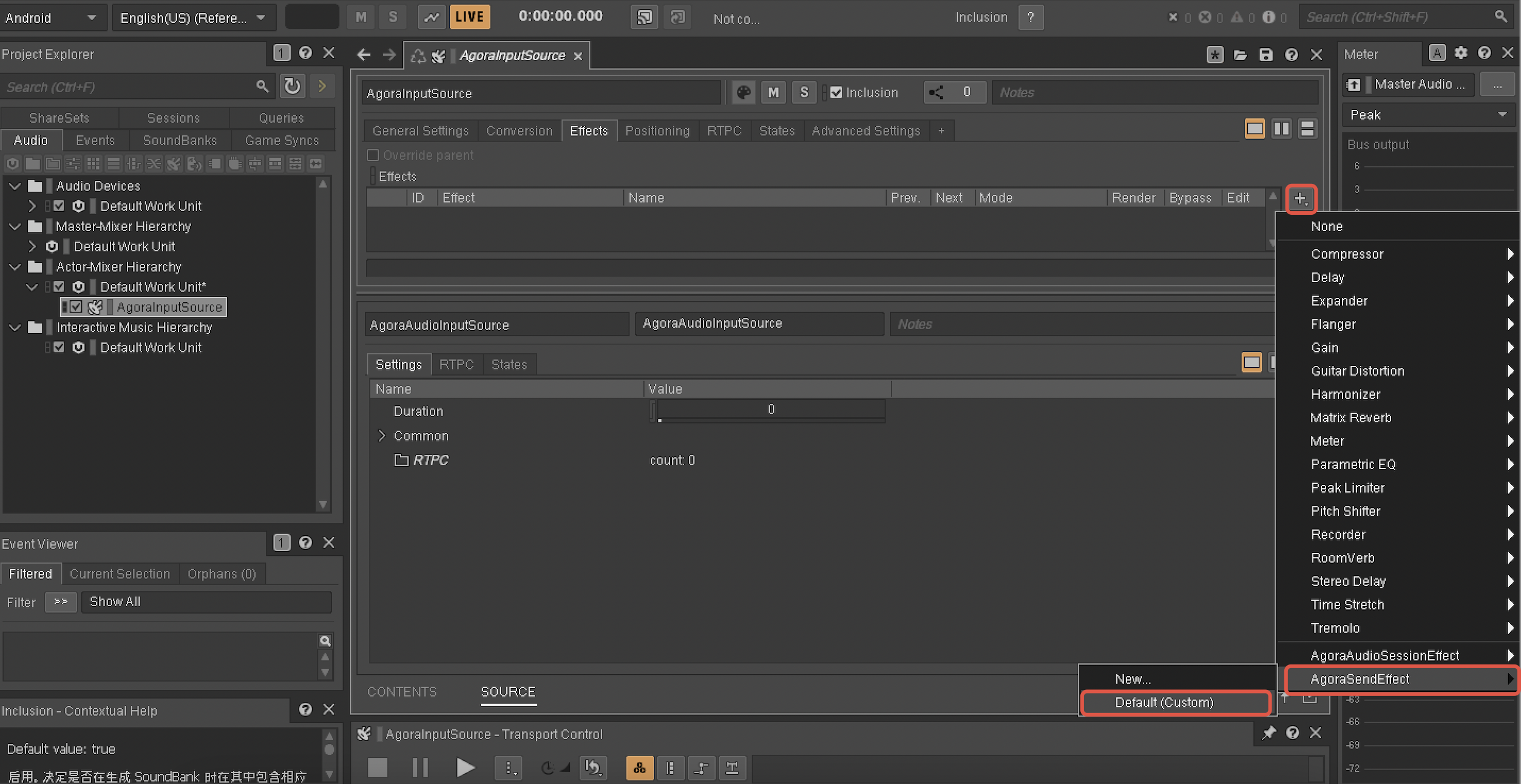Choose None in the effect menu

[1397, 226]
